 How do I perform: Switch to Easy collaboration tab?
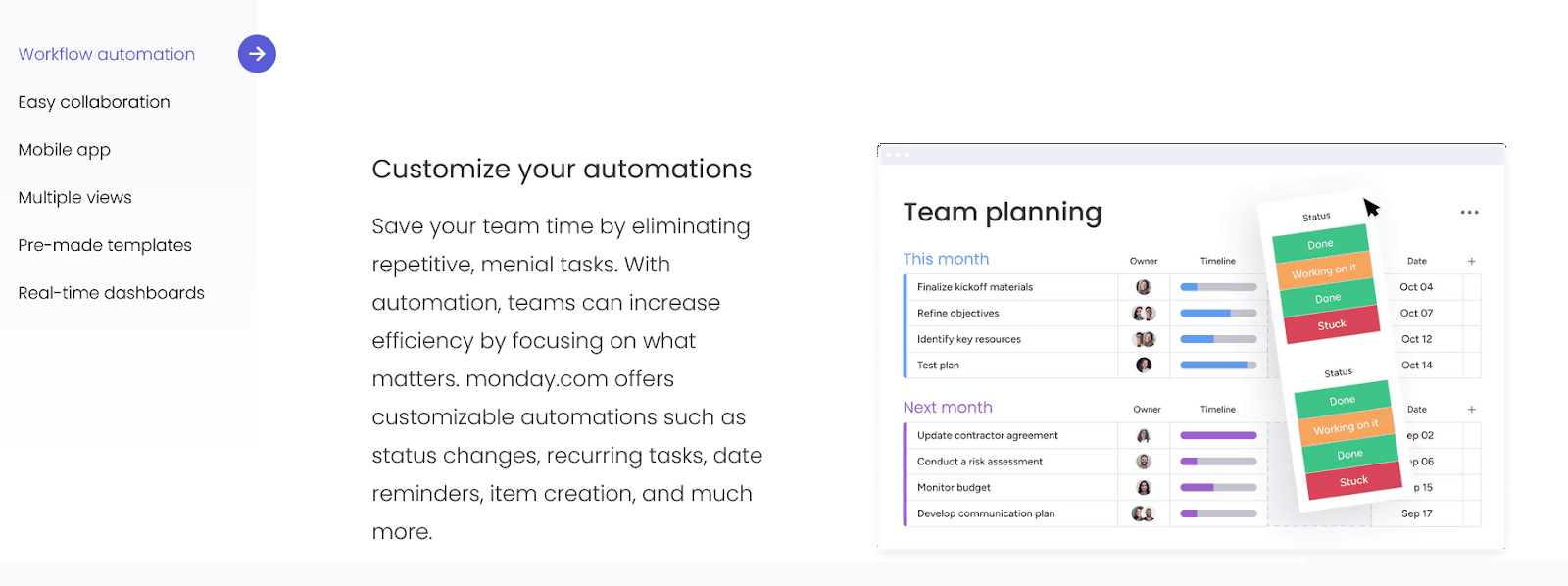pyautogui.click(x=94, y=102)
